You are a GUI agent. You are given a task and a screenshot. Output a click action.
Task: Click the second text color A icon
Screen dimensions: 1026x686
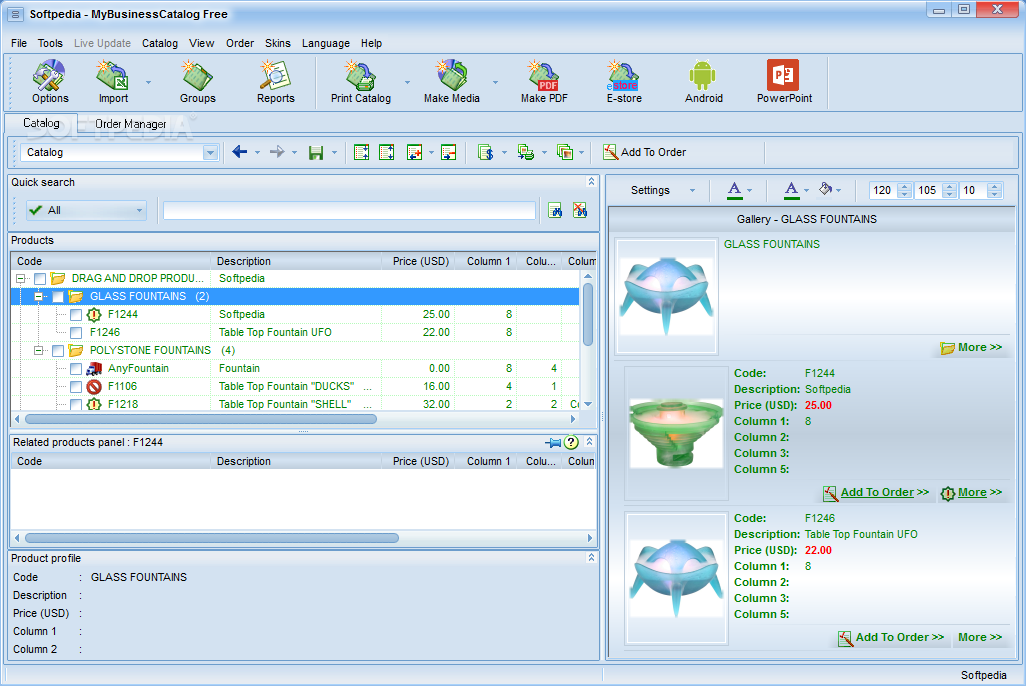point(792,190)
